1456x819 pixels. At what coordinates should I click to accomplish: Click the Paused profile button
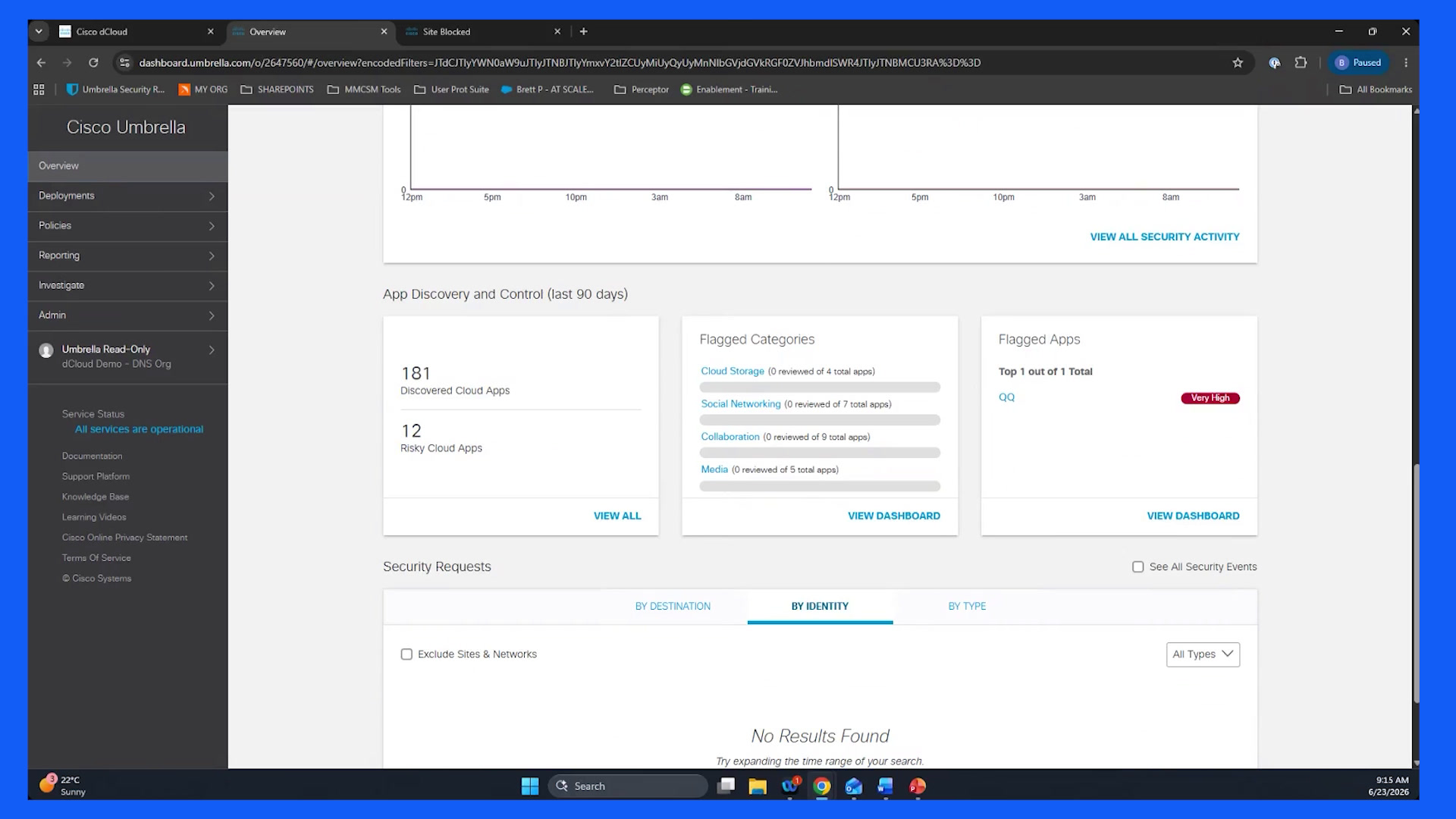click(1359, 63)
